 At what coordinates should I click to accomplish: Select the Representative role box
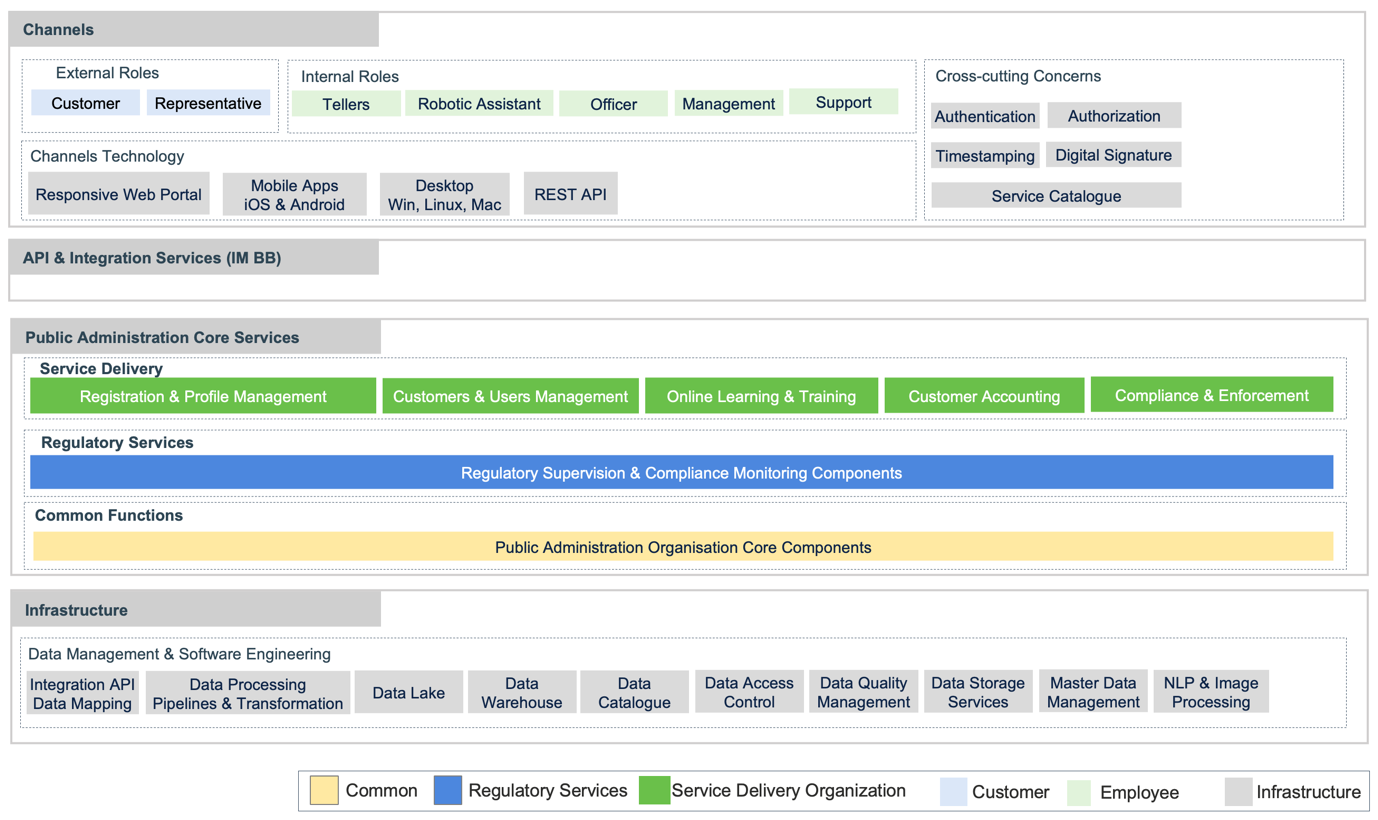[x=208, y=103]
